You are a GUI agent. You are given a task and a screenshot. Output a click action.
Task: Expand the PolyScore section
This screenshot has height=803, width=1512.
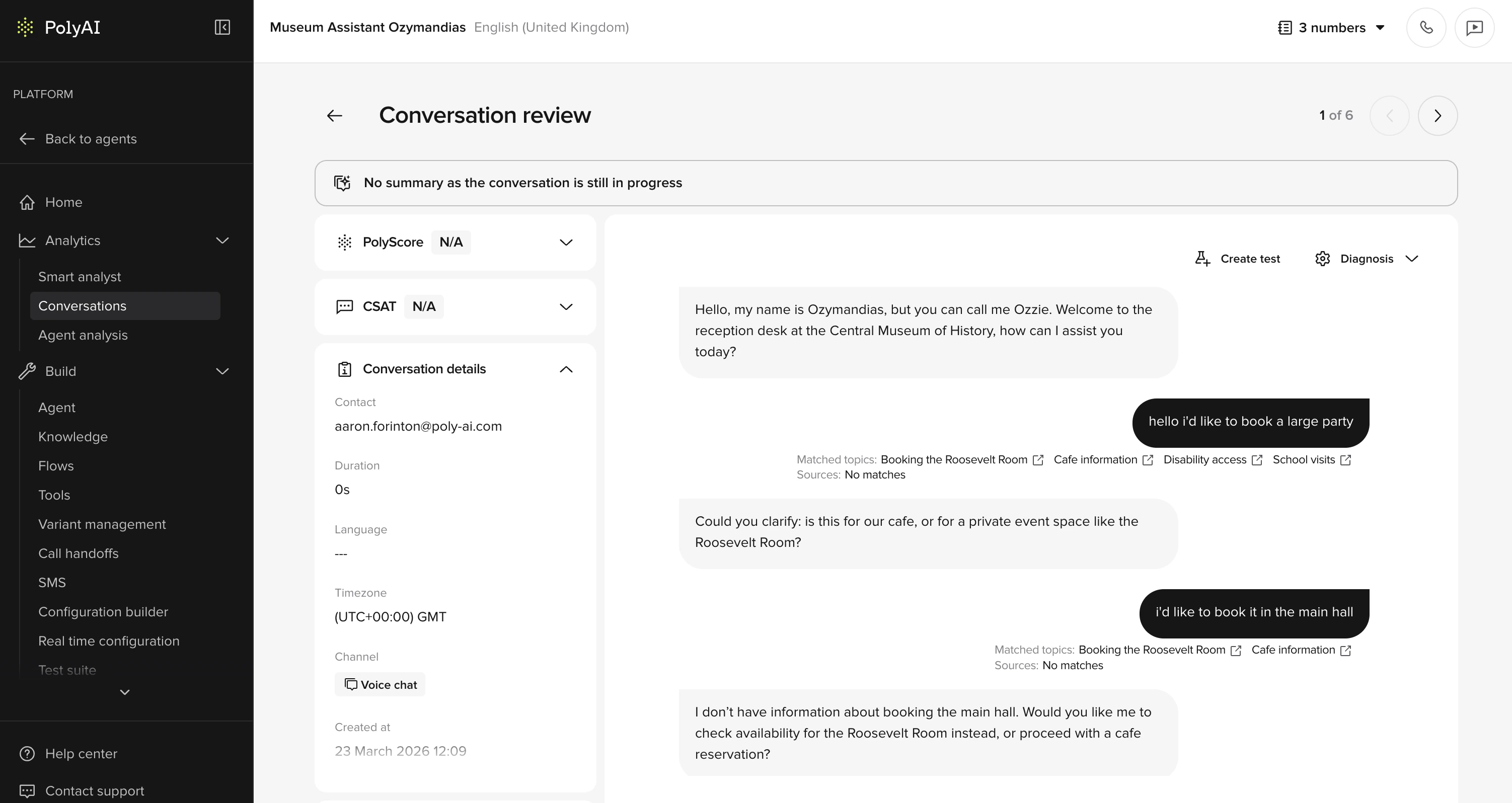click(x=565, y=242)
